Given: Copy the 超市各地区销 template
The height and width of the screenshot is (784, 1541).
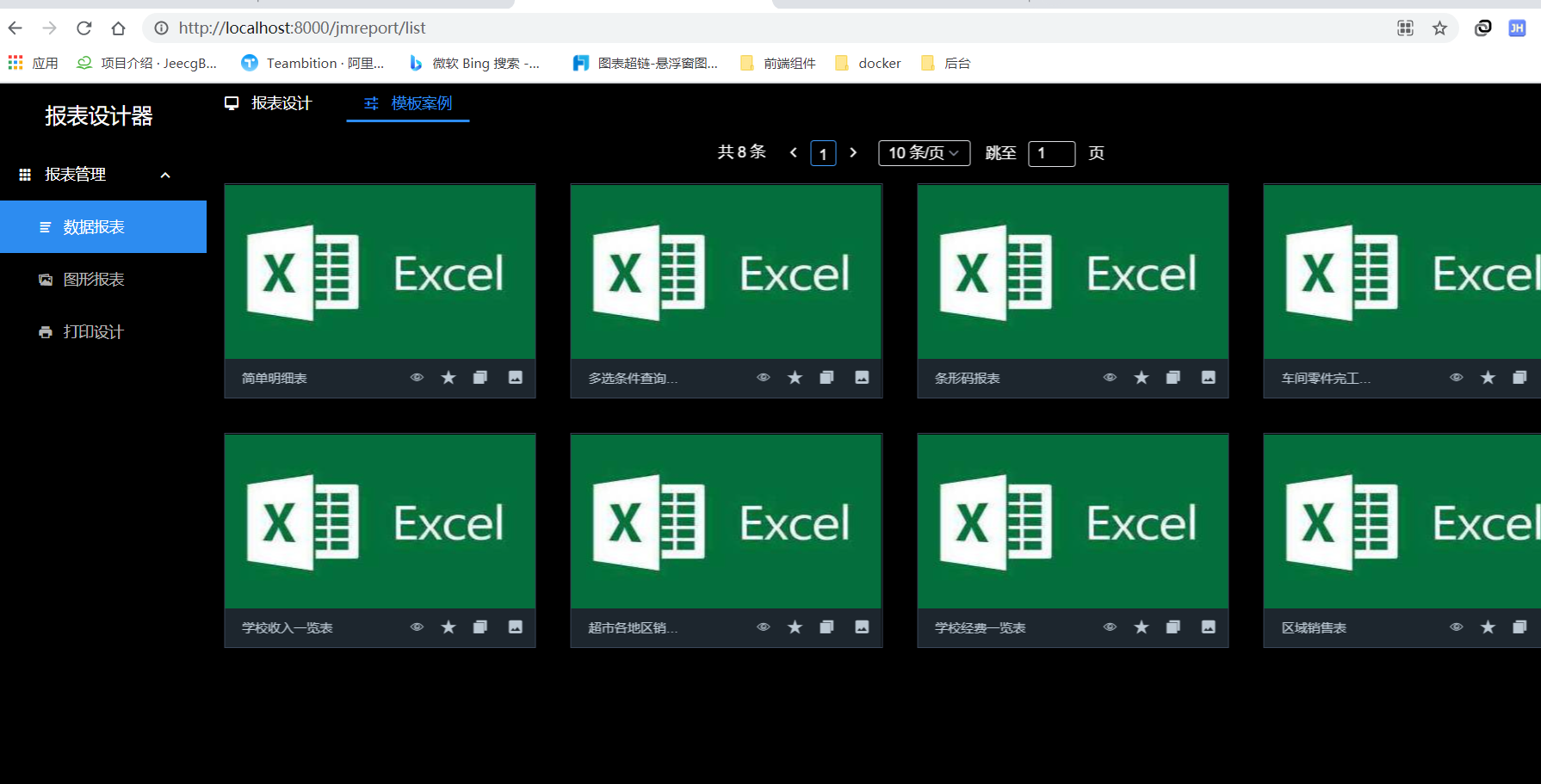Looking at the screenshot, I should pos(826,627).
